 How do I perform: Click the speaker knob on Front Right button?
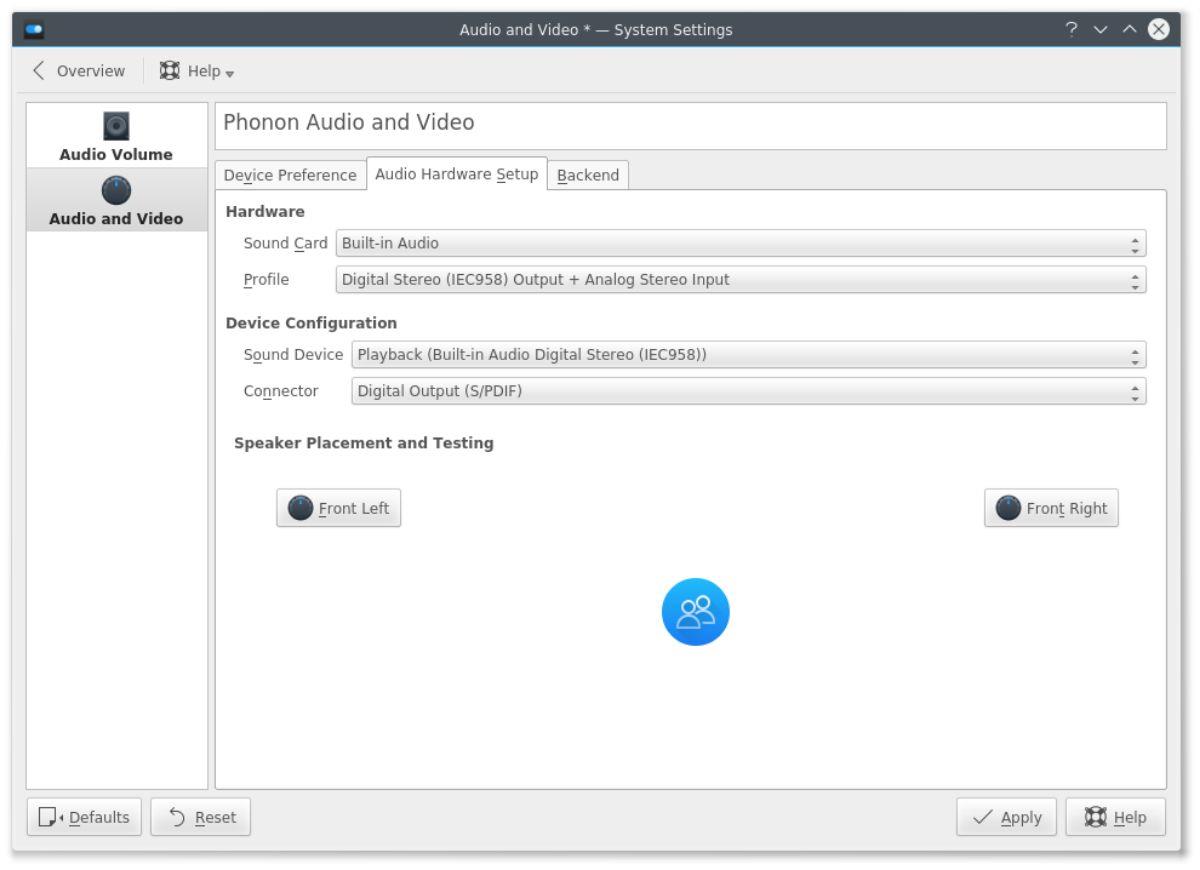point(1008,507)
